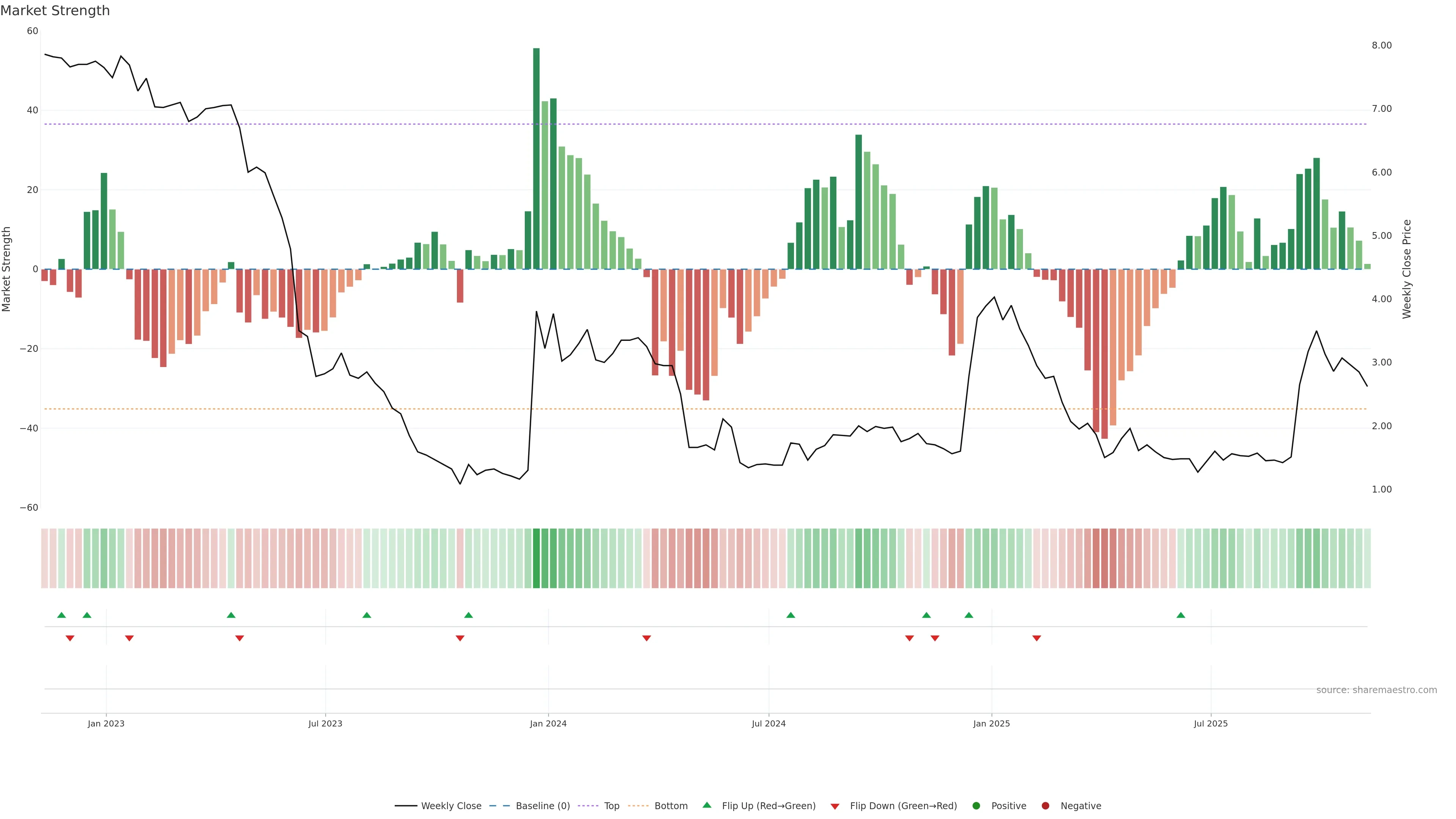The image size is (1456, 819).
Task: Click the Jul 2023 x-axis label
Action: [x=325, y=723]
